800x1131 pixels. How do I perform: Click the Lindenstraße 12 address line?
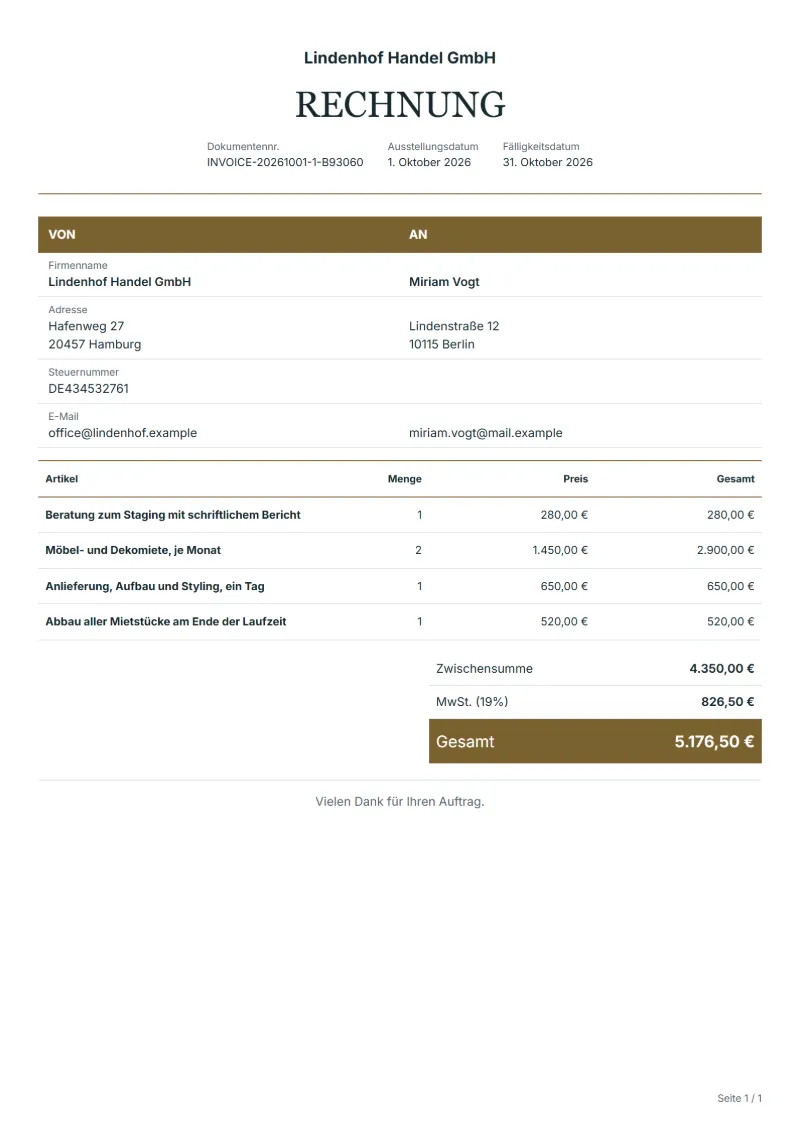(454, 326)
